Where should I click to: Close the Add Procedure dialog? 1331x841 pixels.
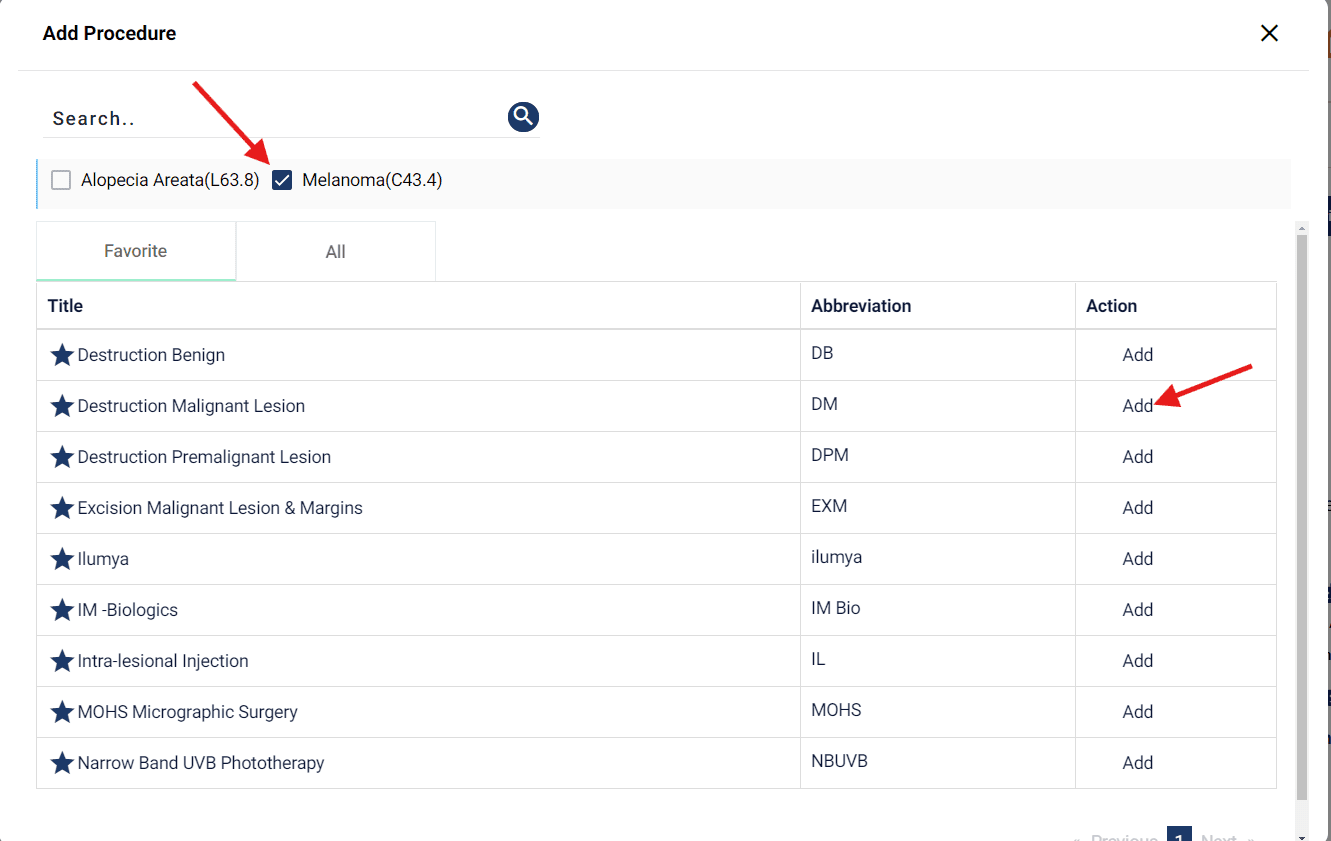pos(1269,33)
